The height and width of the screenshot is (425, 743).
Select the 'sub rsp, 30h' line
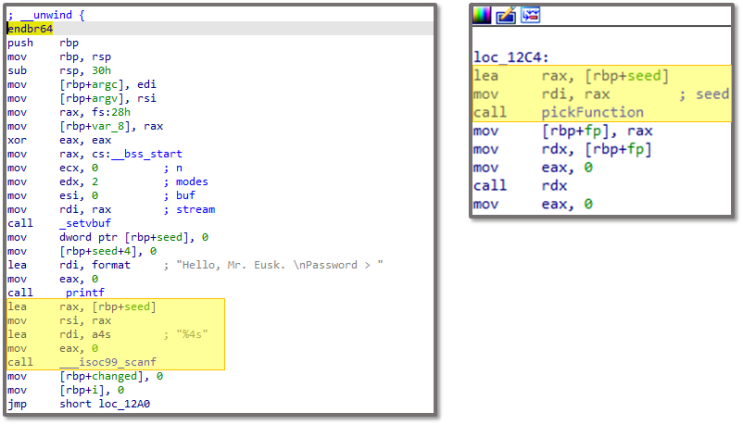click(x=59, y=71)
